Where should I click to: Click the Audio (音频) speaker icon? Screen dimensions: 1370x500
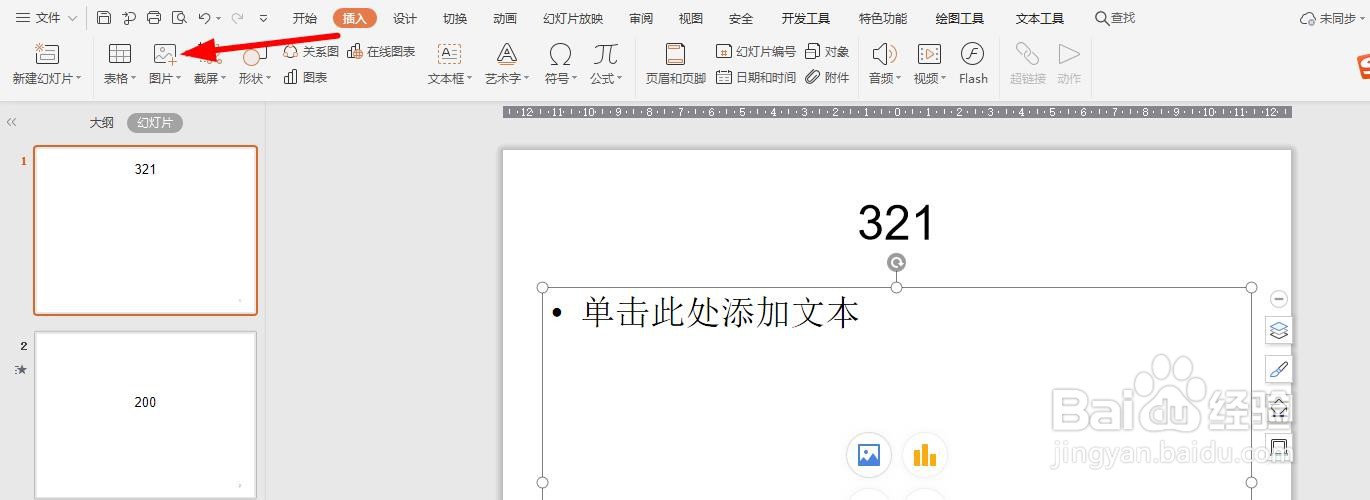884,54
